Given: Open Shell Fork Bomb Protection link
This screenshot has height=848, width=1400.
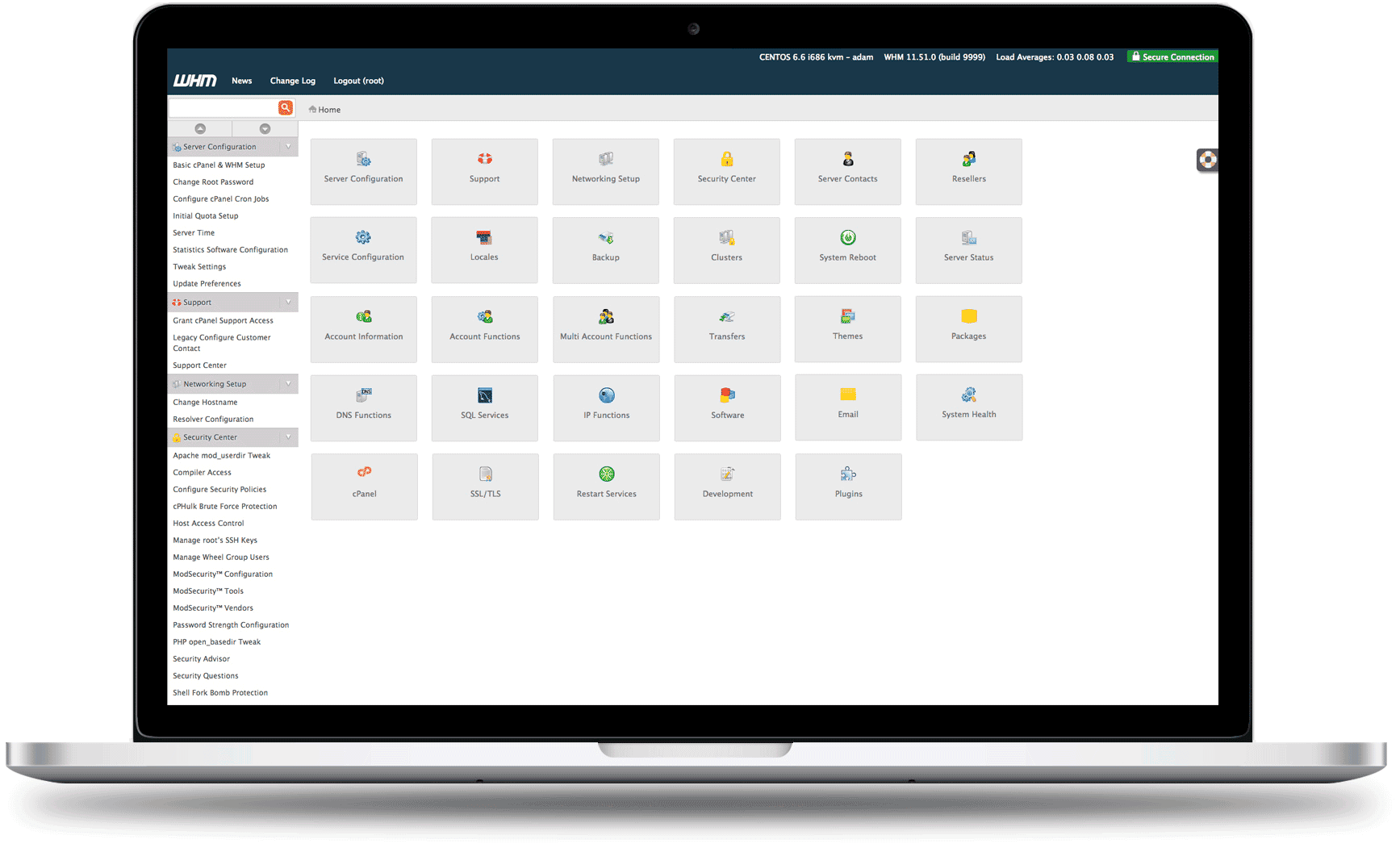Looking at the screenshot, I should pyautogui.click(x=220, y=692).
